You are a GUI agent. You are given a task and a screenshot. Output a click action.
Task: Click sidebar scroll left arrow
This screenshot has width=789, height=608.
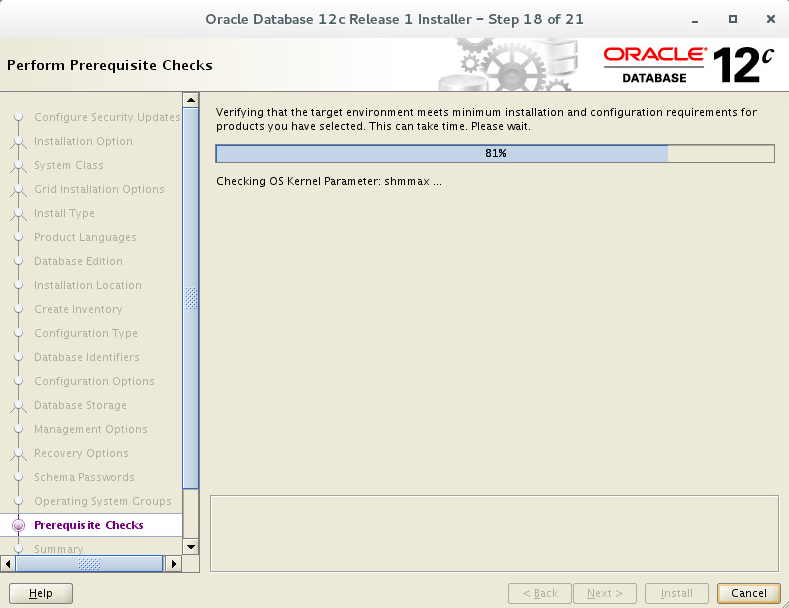point(8,564)
